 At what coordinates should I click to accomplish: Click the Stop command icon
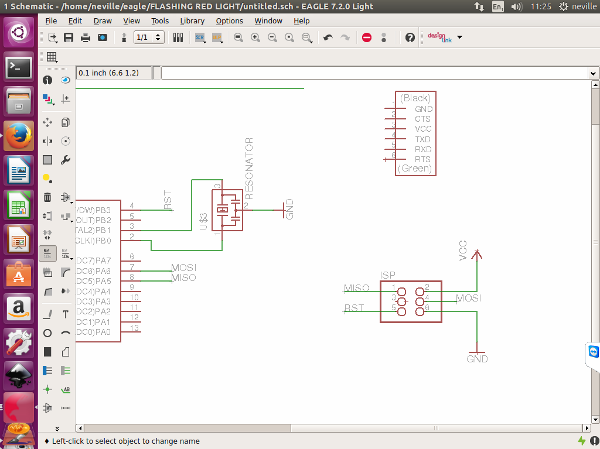(x=367, y=38)
